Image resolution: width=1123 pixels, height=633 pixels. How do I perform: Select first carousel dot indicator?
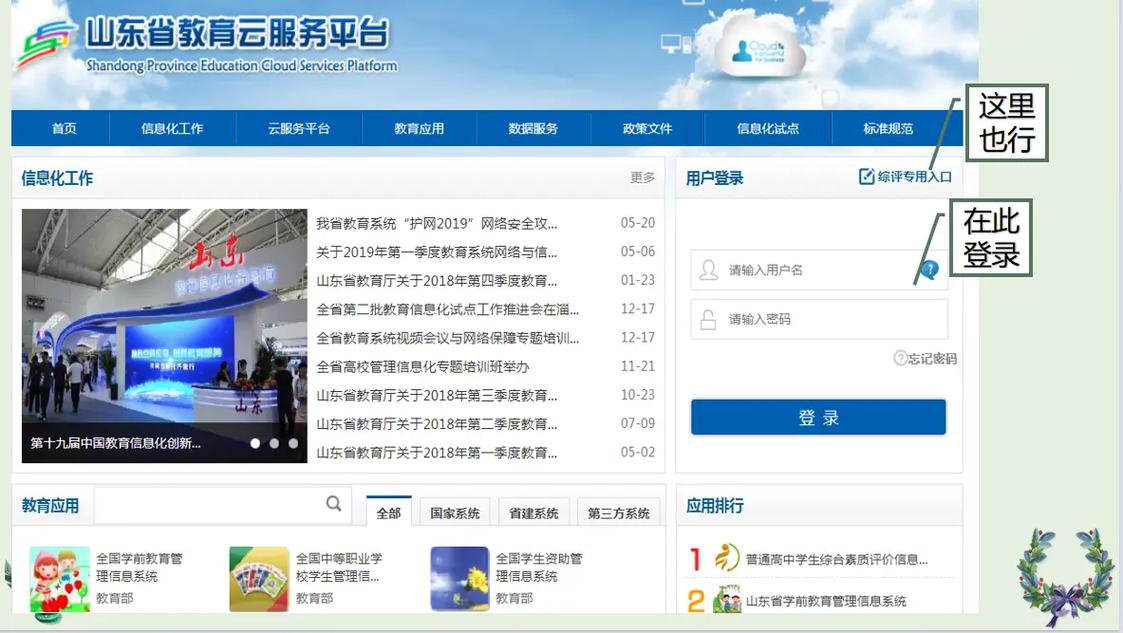click(255, 443)
